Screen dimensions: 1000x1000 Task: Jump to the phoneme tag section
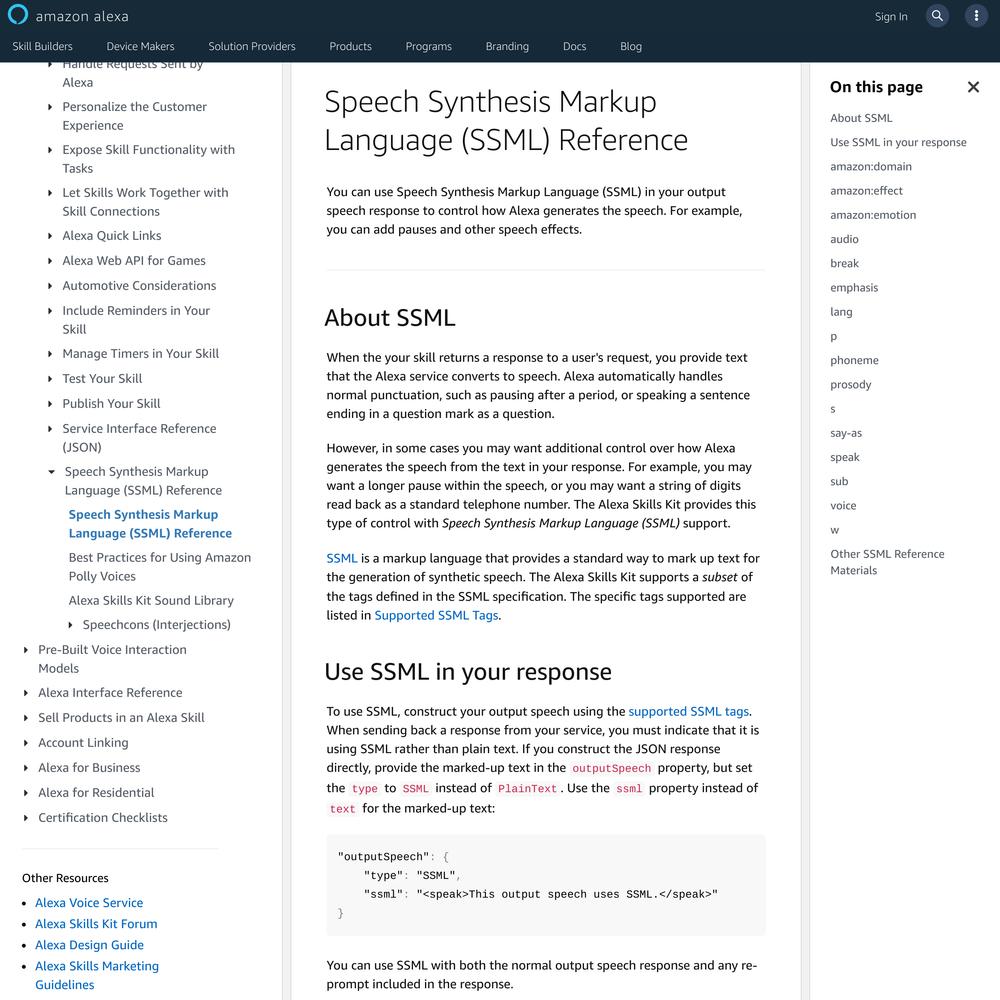point(854,360)
